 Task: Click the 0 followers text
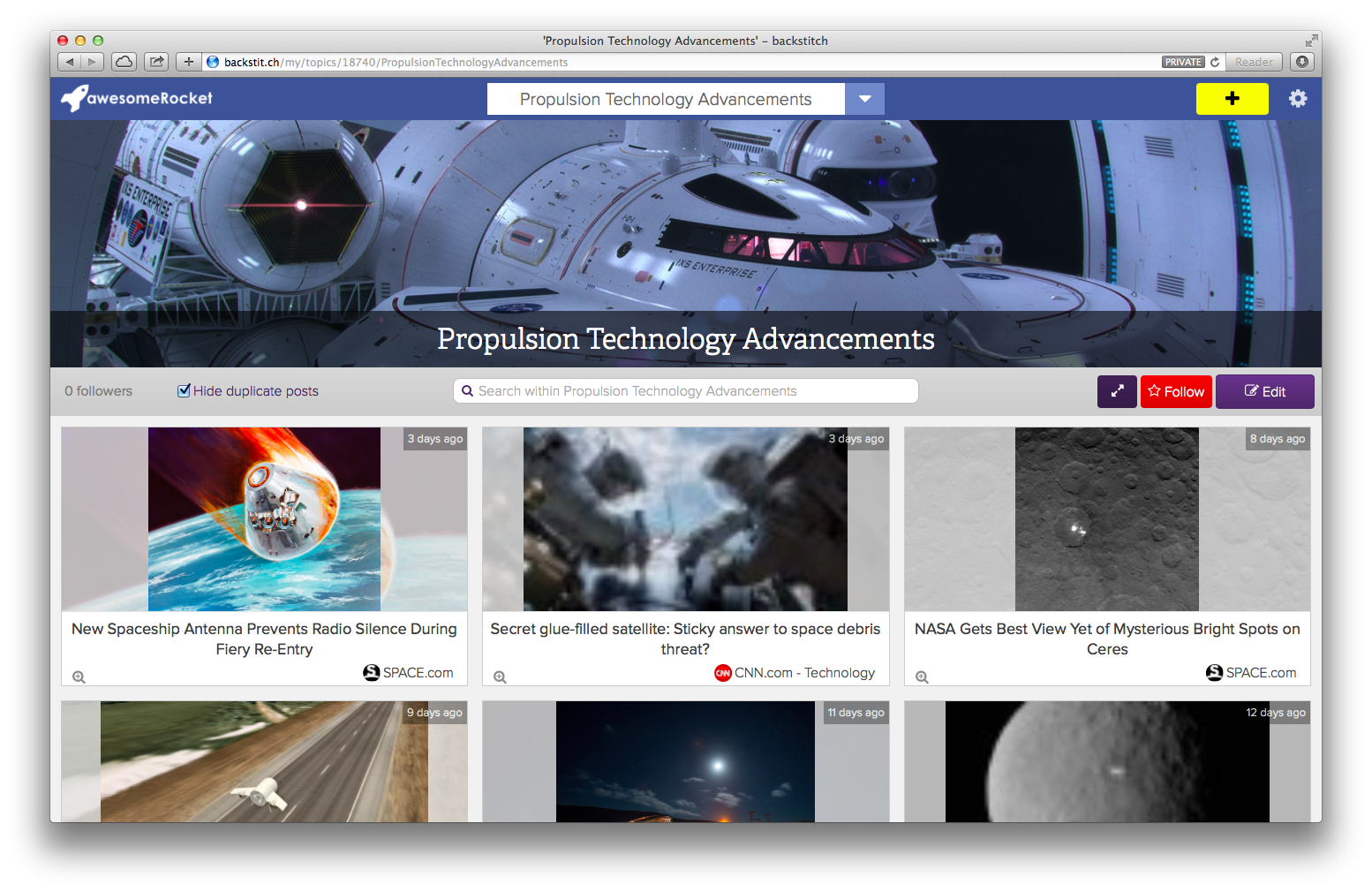(98, 391)
